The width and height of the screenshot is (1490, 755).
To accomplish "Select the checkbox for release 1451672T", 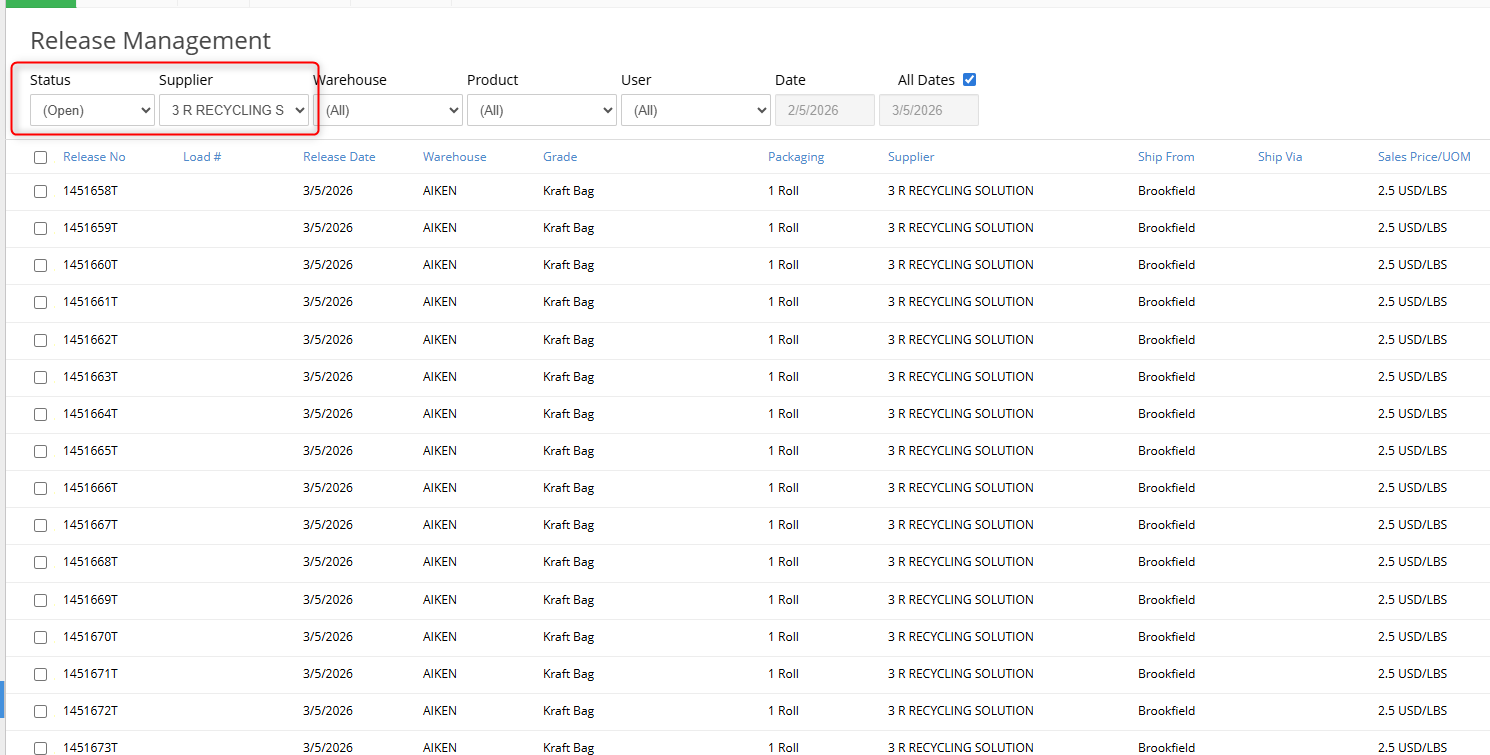I will tap(40, 711).
